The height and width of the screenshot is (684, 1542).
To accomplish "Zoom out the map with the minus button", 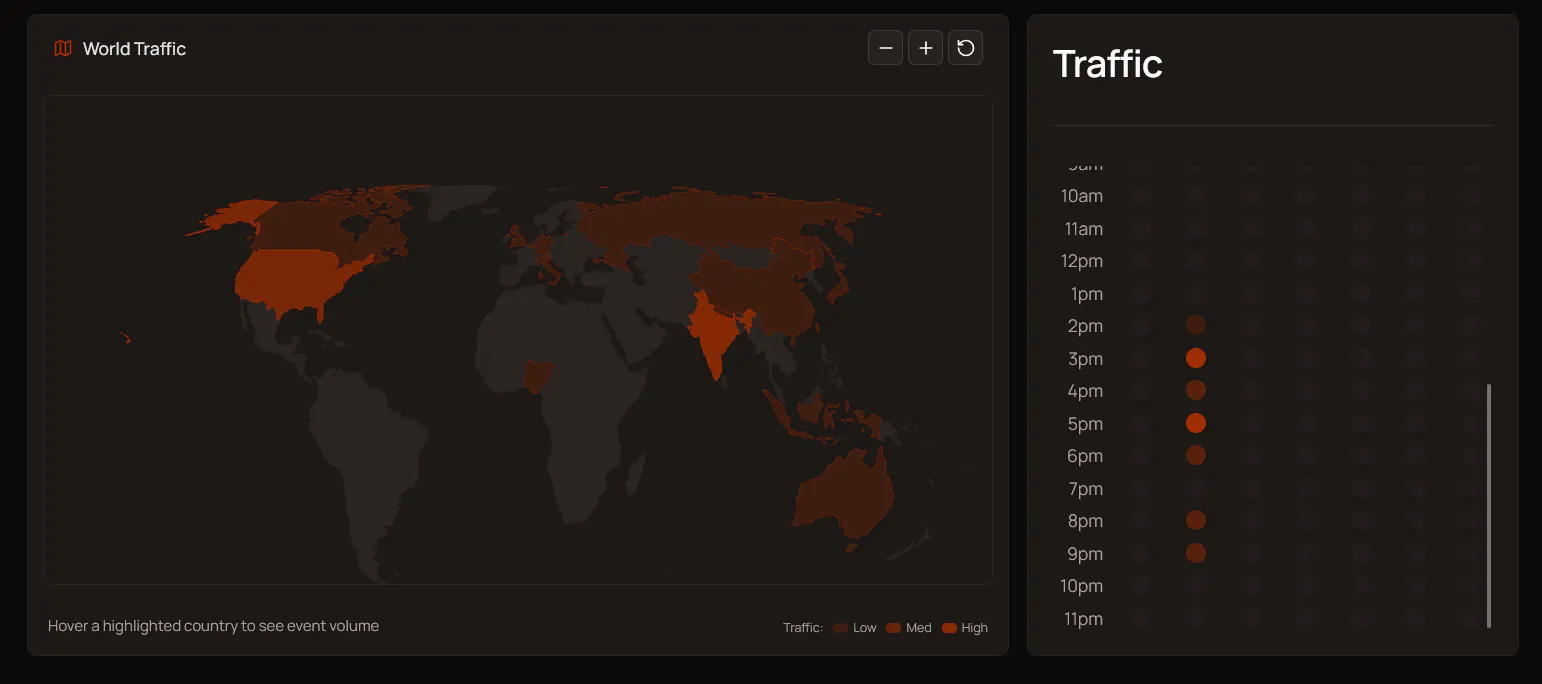I will pos(886,48).
